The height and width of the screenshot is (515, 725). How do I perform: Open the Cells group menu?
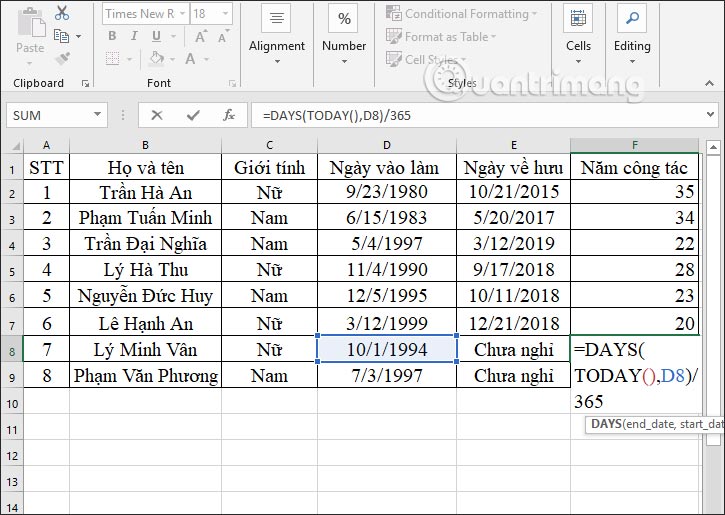(578, 35)
